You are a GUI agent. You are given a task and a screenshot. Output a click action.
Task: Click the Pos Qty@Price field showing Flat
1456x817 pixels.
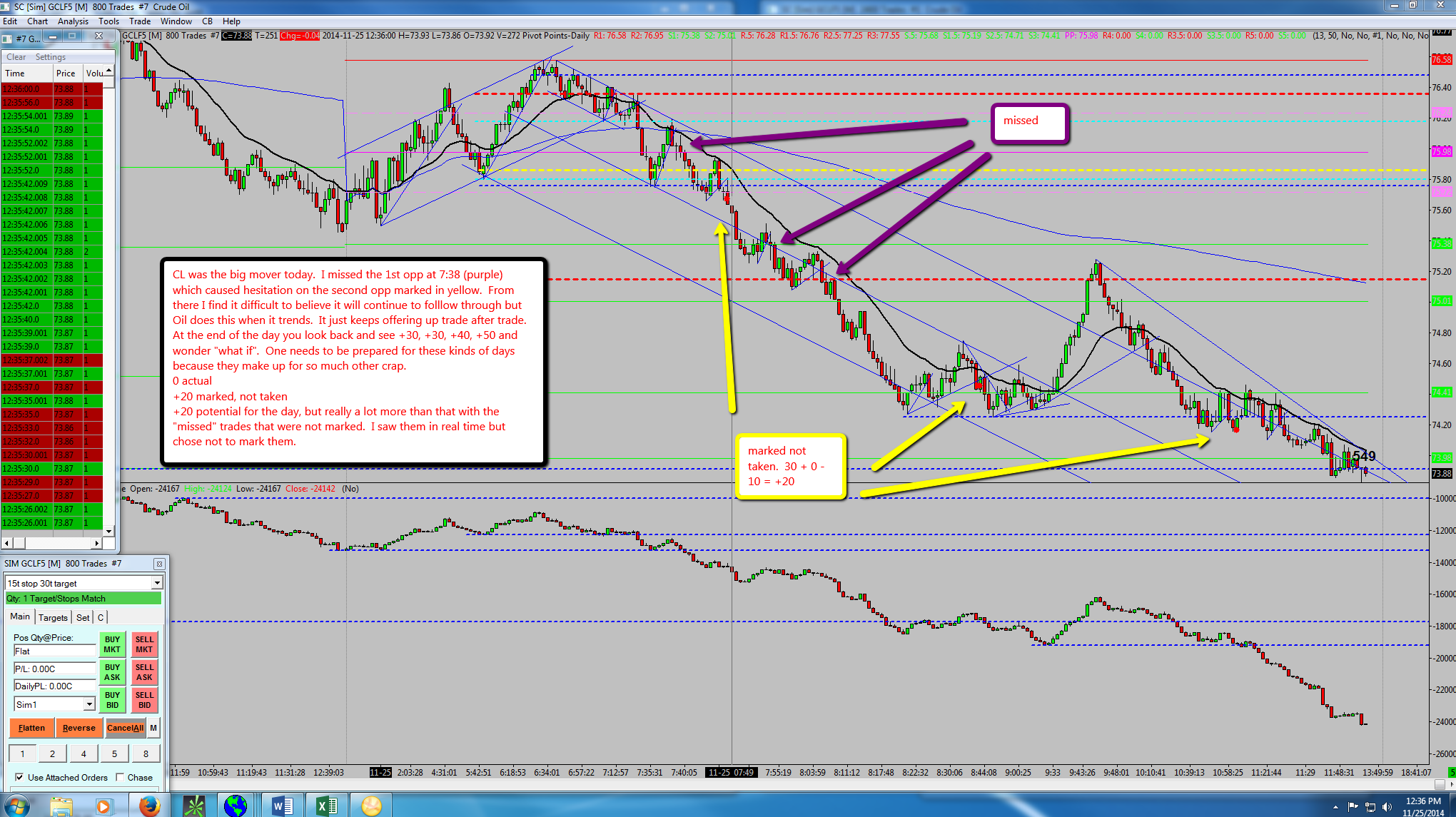pos(54,651)
